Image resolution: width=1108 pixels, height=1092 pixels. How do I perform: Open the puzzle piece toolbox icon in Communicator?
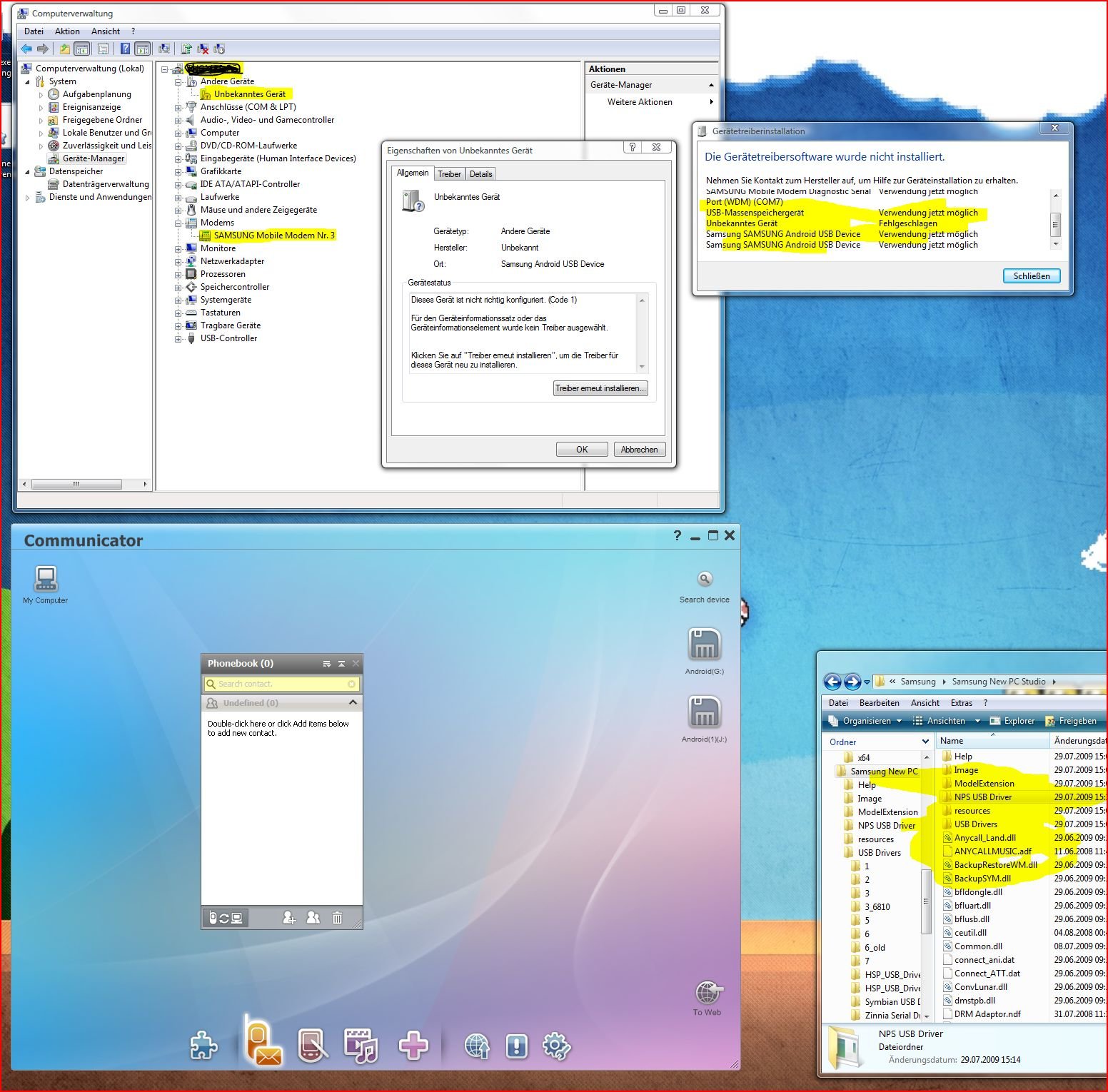(203, 1046)
